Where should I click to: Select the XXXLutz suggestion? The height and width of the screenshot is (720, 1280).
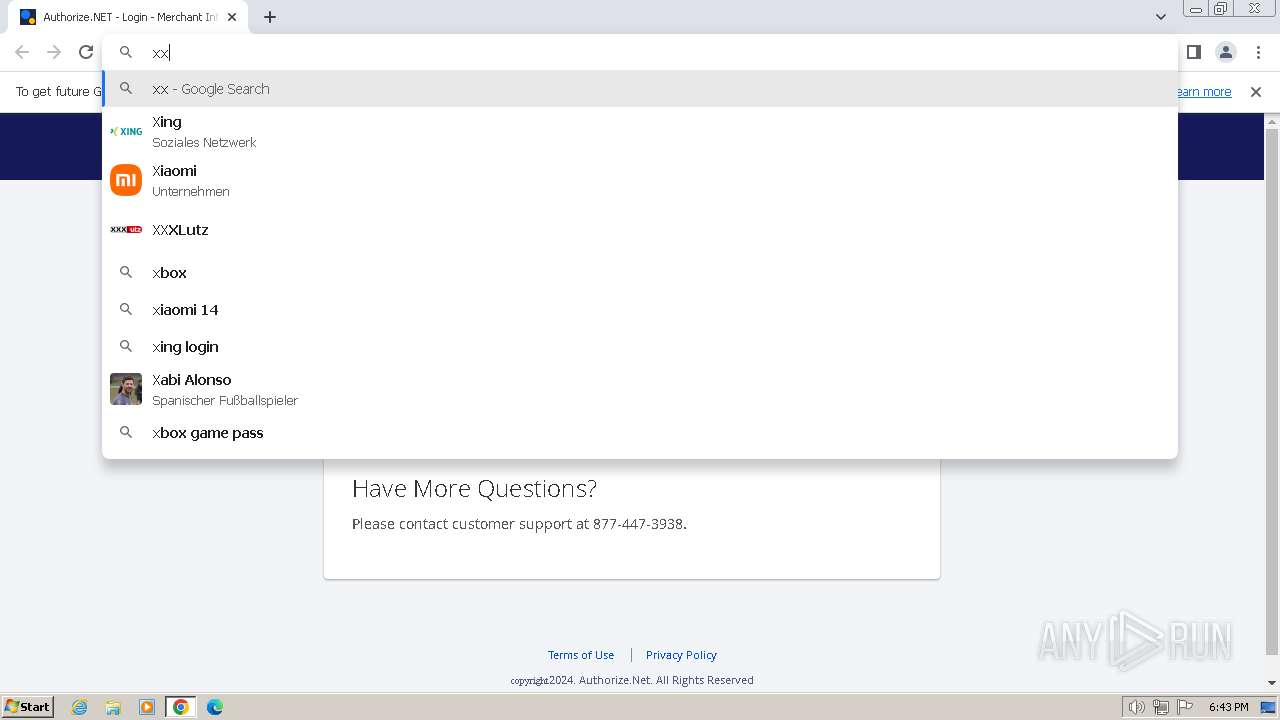[x=640, y=230]
